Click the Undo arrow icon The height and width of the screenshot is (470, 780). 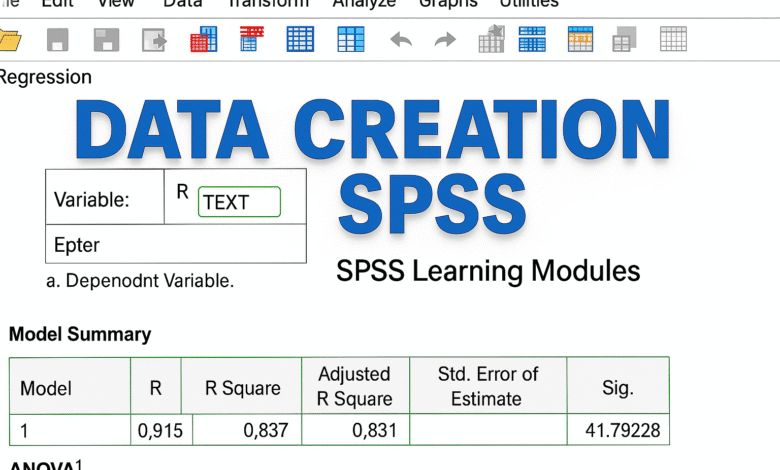click(x=401, y=40)
